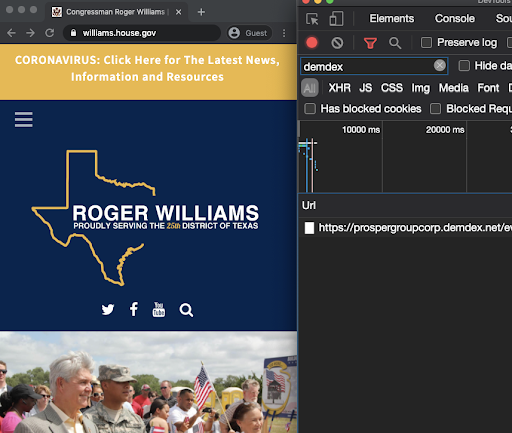Viewport: 512px width, 433px height.
Task: Select the All request type filter
Action: (x=310, y=88)
